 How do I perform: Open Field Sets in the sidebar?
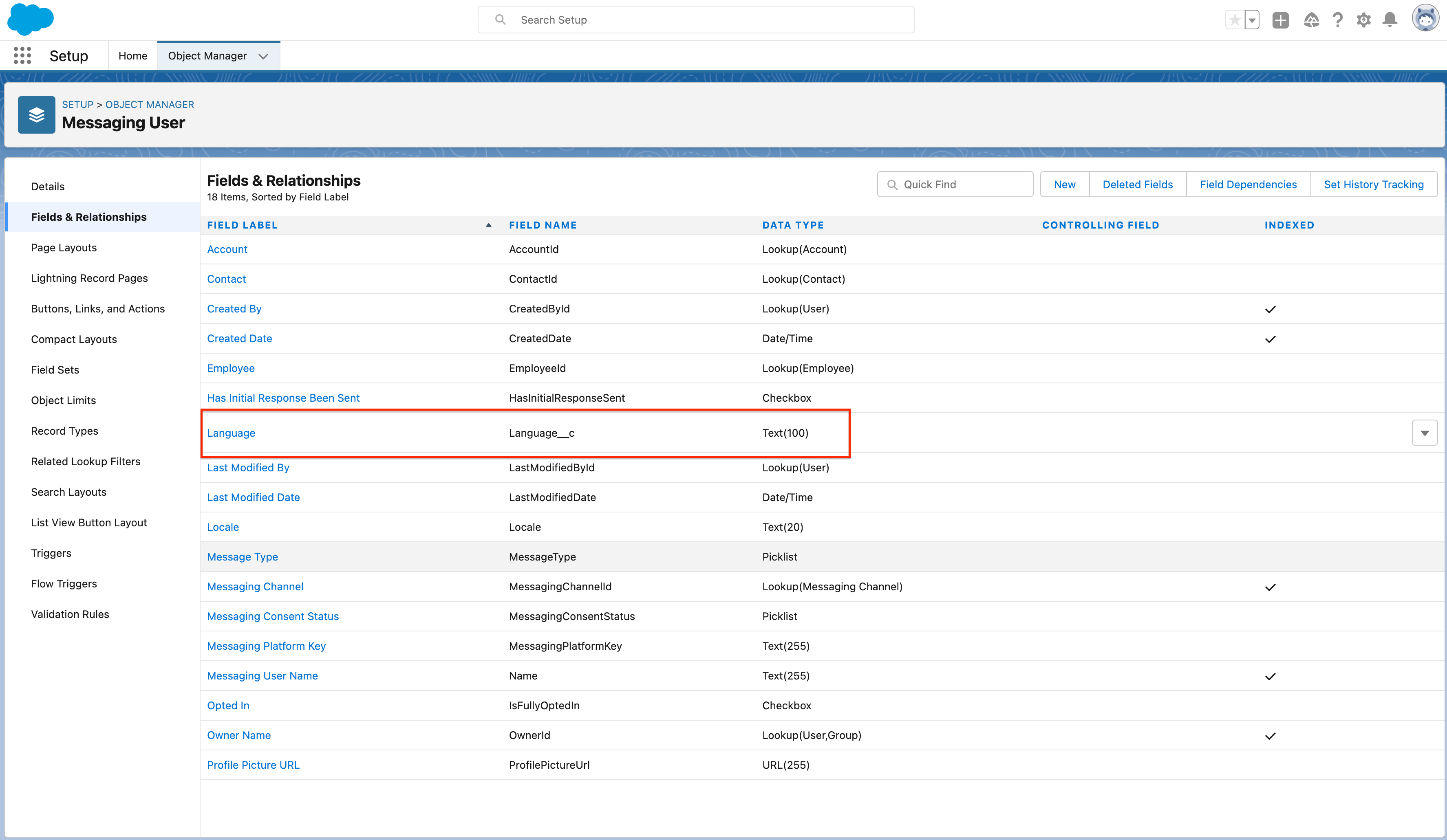55,369
